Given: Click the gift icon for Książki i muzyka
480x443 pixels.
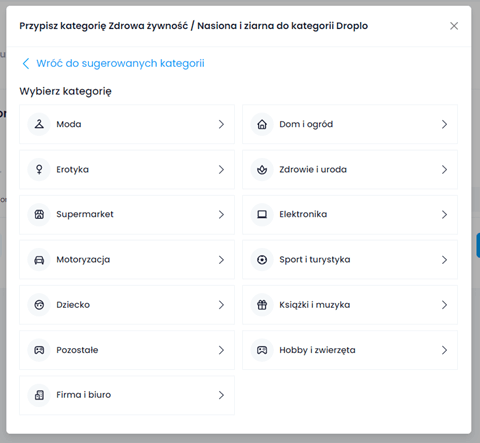Looking at the screenshot, I should click(x=262, y=305).
